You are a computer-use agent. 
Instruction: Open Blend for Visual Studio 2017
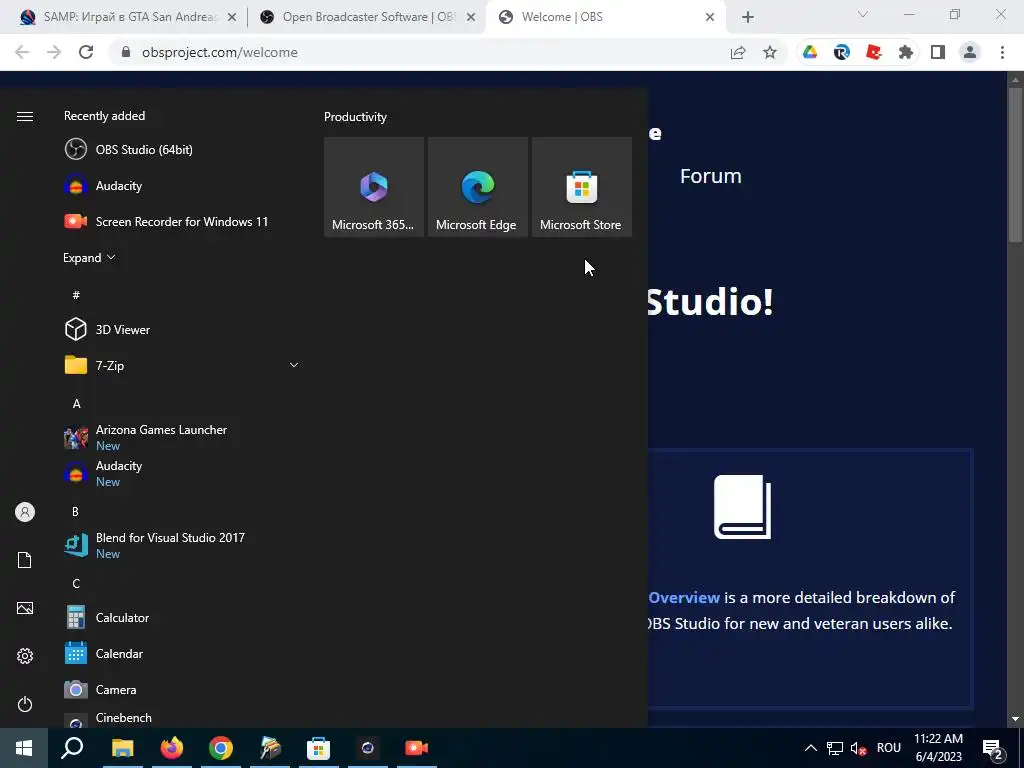click(182, 545)
